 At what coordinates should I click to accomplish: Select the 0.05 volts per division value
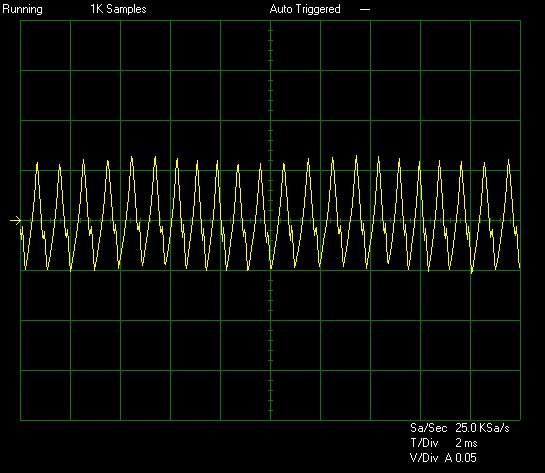(x=466, y=458)
